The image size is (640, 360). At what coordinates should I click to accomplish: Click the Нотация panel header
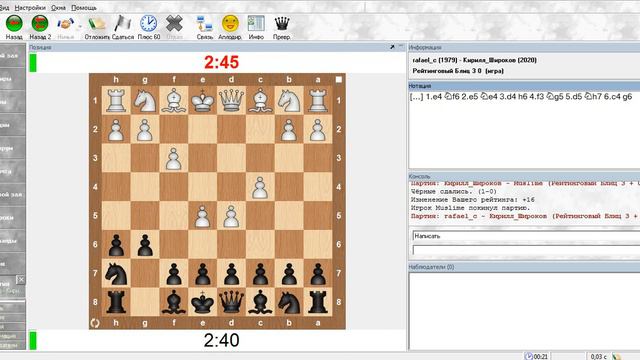524,86
